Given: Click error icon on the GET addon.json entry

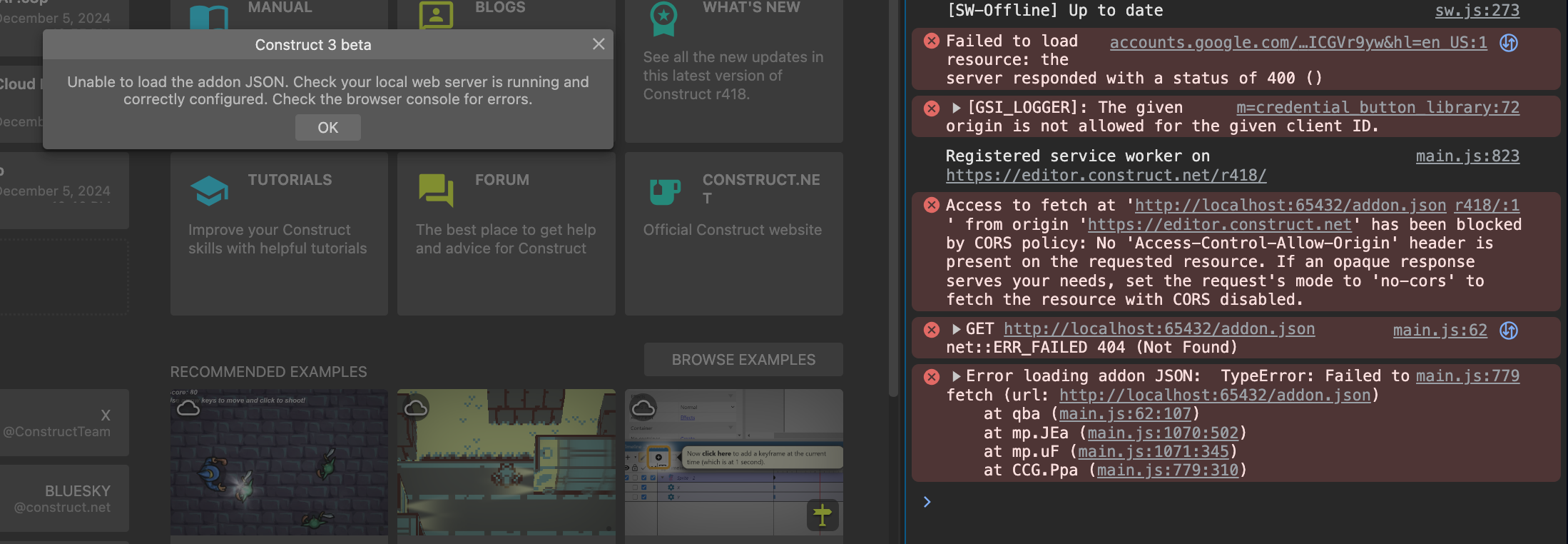Looking at the screenshot, I should [x=932, y=329].
